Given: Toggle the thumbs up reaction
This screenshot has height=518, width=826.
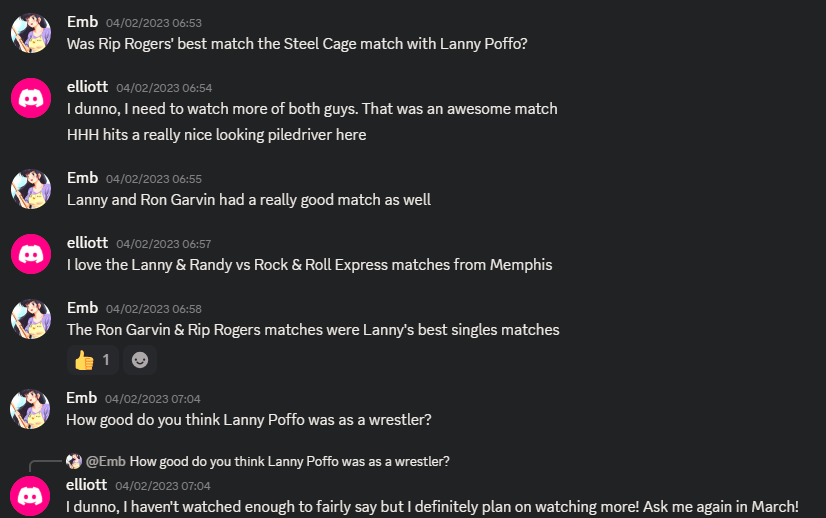Looking at the screenshot, I should [x=92, y=359].
